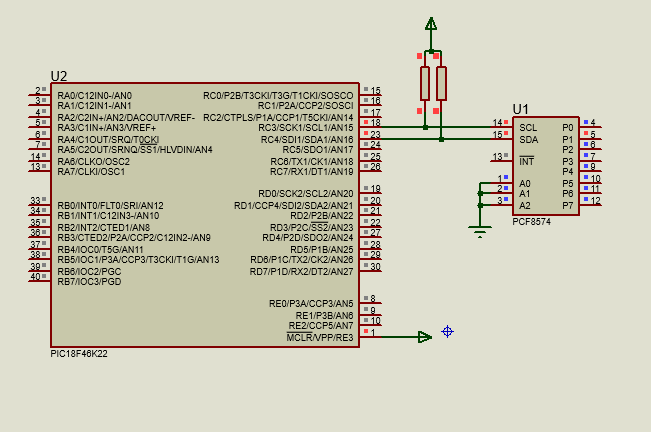651x432 pixels.
Task: Click pin number 12 on U1
Action: pos(595,200)
